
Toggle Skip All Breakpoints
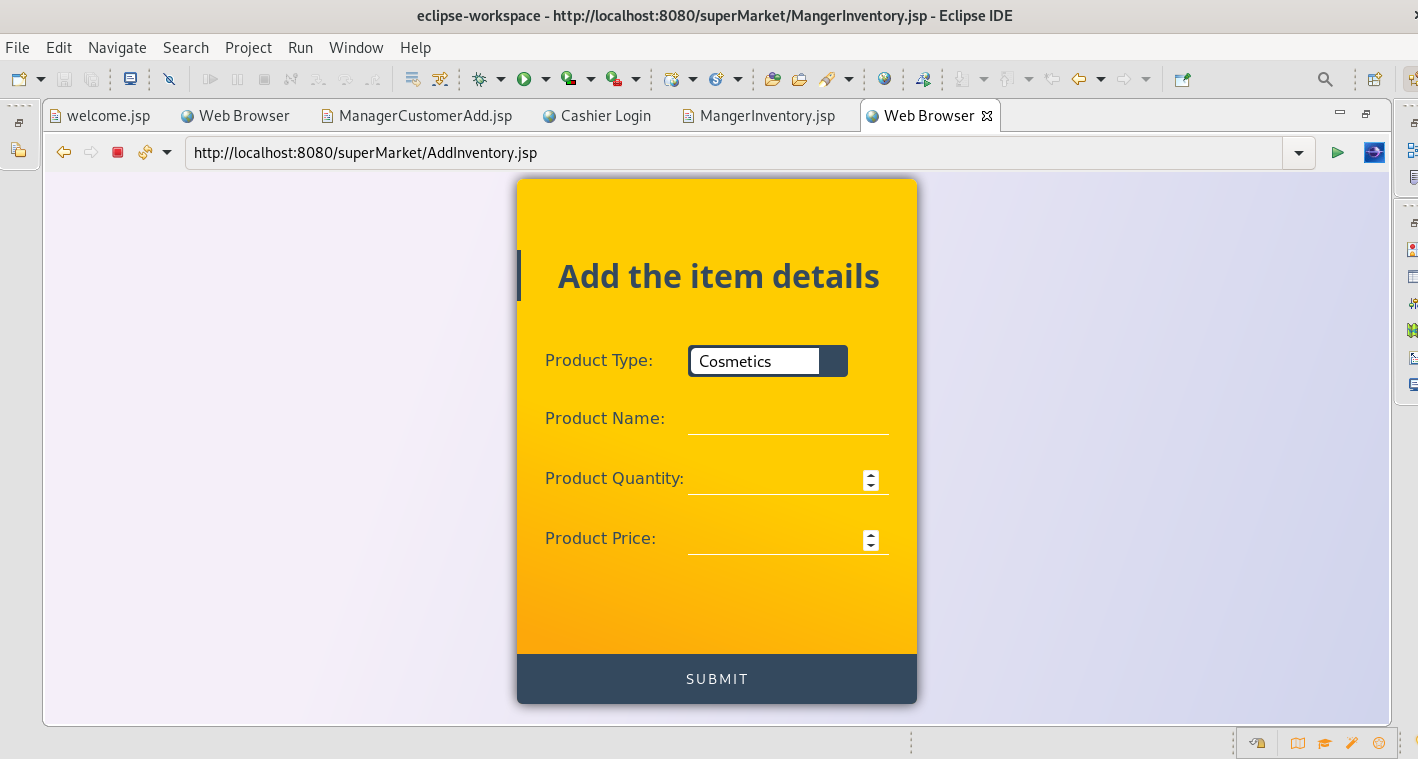click(x=169, y=78)
